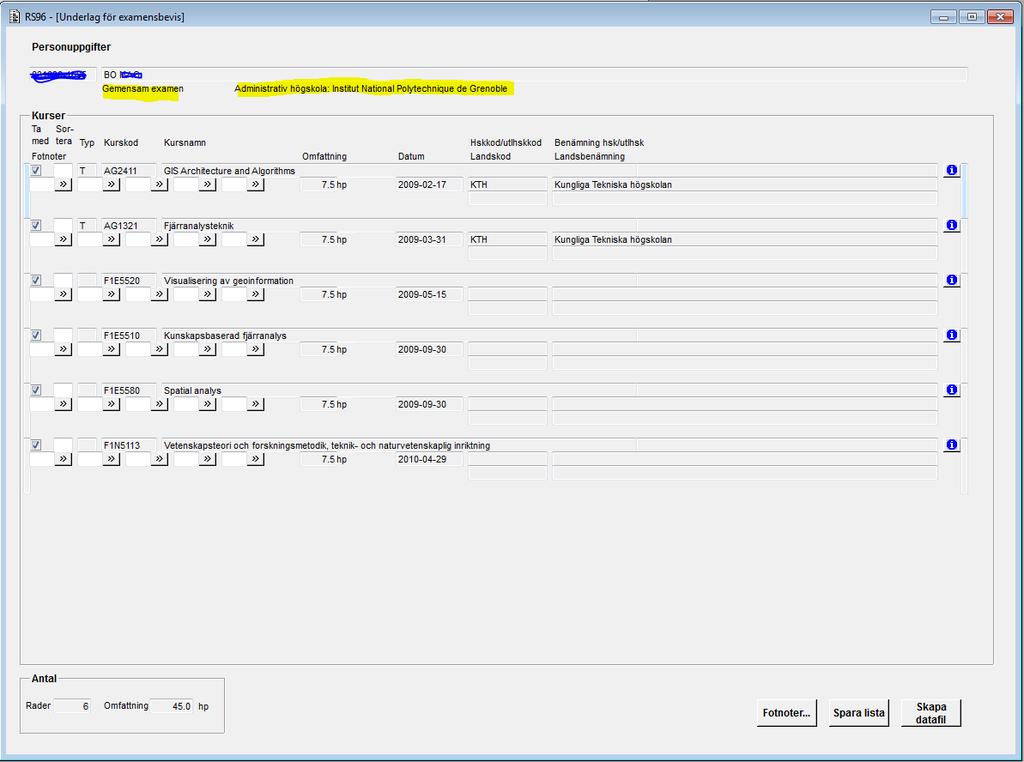
Task: Open info for Vetenskapsteori och forskningsmetodik row
Action: (x=952, y=445)
